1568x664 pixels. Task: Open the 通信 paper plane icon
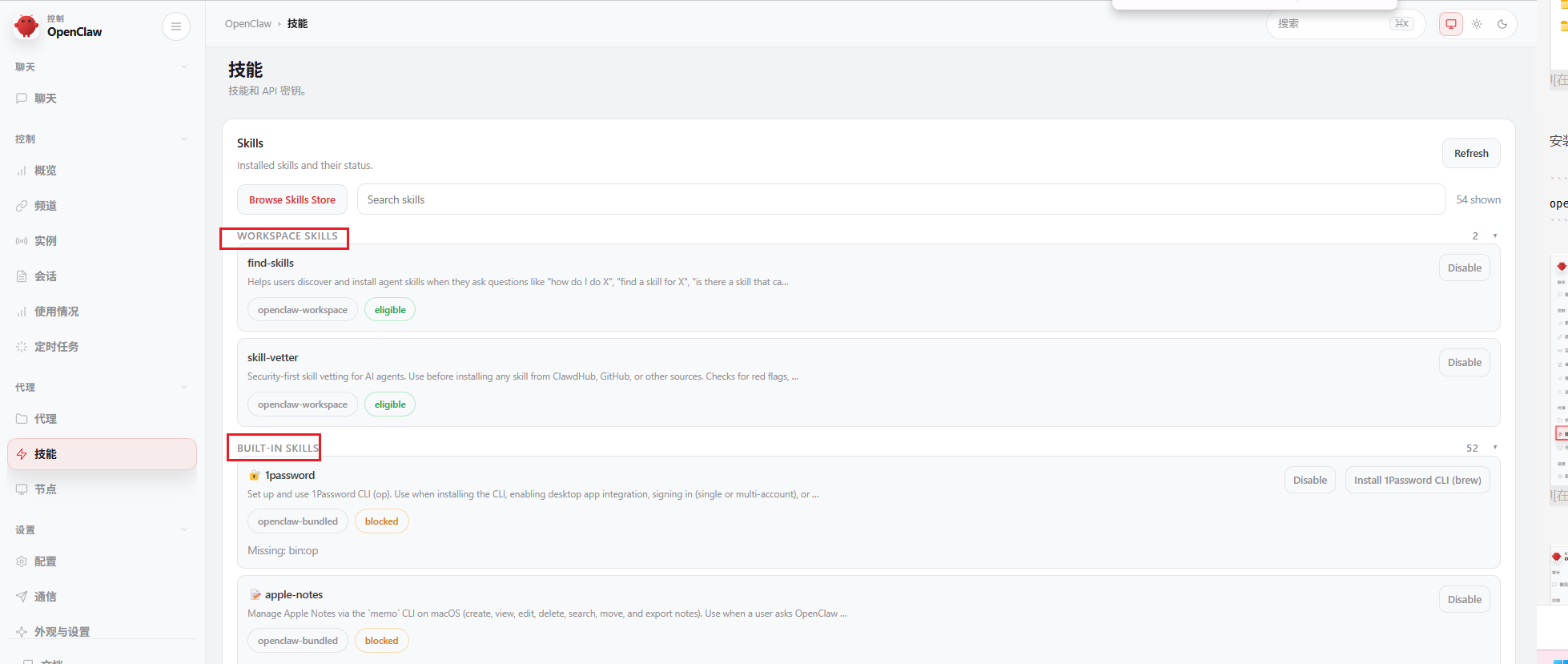coord(22,597)
